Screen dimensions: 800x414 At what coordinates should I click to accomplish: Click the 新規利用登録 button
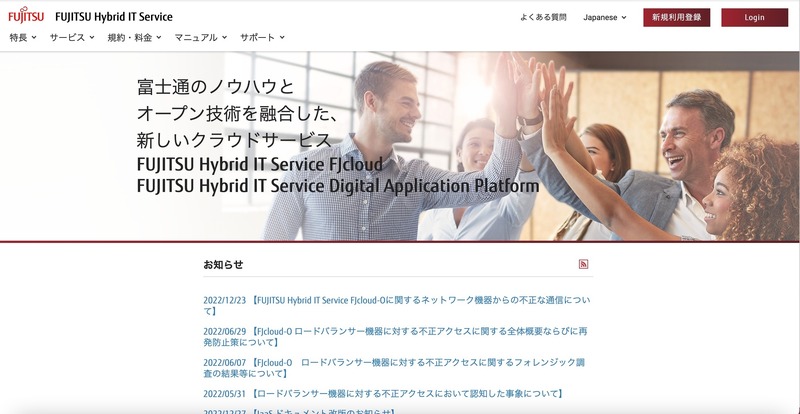point(676,17)
